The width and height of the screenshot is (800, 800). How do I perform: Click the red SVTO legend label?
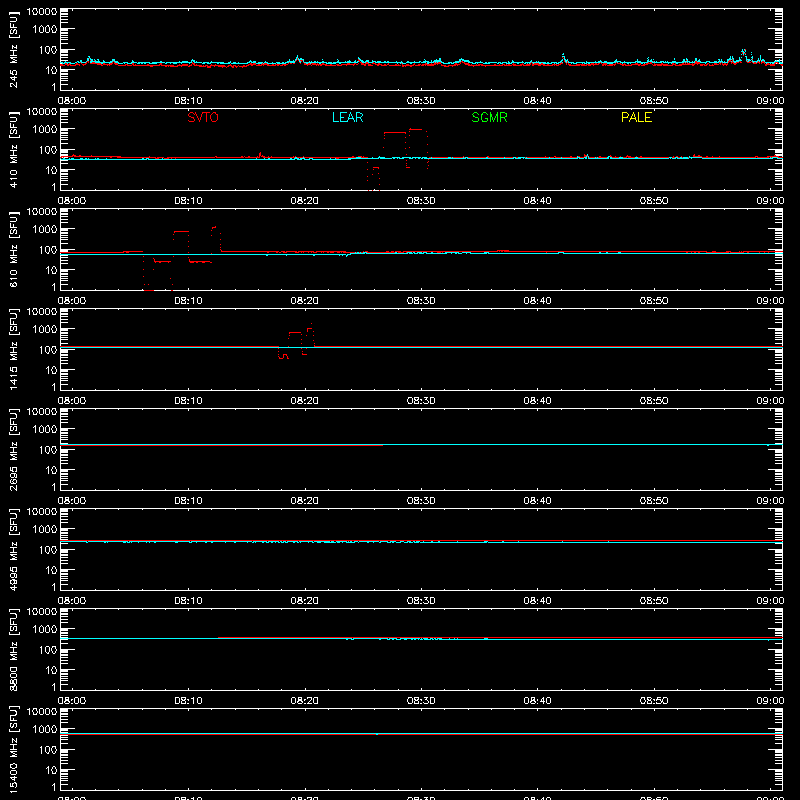(203, 117)
